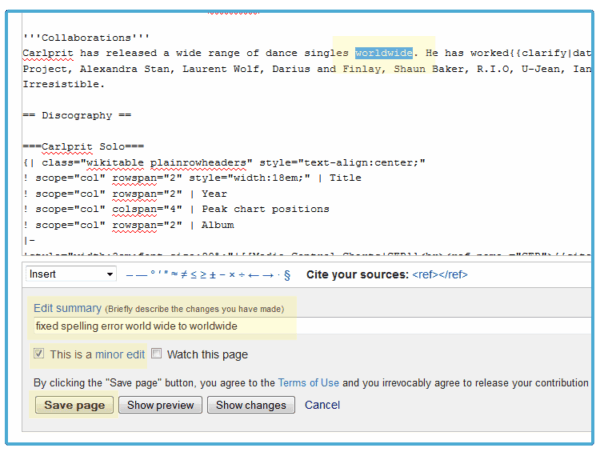Click the Save page button
The width and height of the screenshot is (600, 456).
pyautogui.click(x=74, y=405)
